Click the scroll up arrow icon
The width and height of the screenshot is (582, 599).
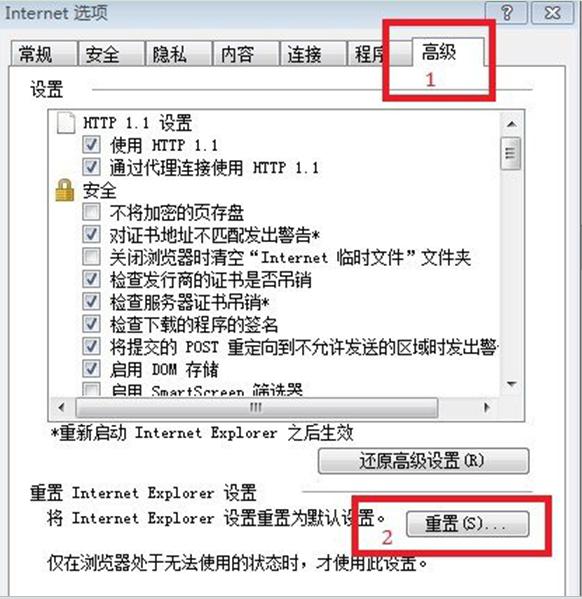(x=511, y=124)
